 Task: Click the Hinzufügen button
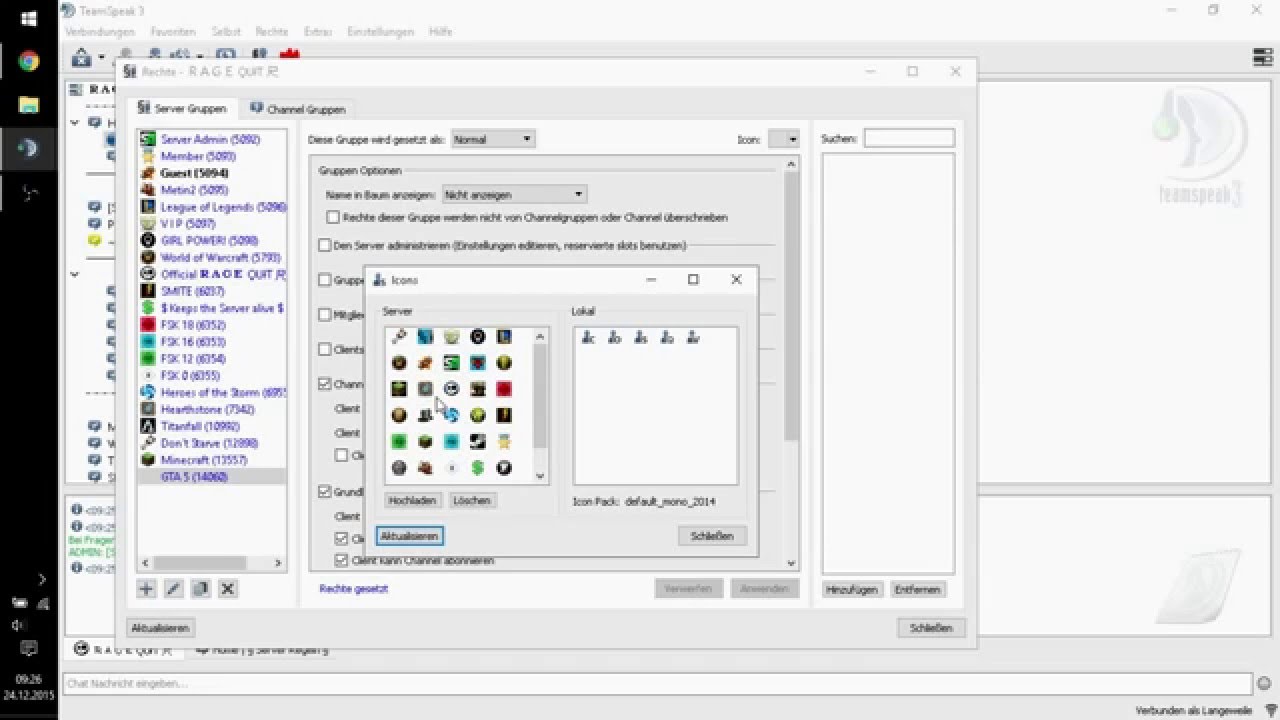point(852,589)
